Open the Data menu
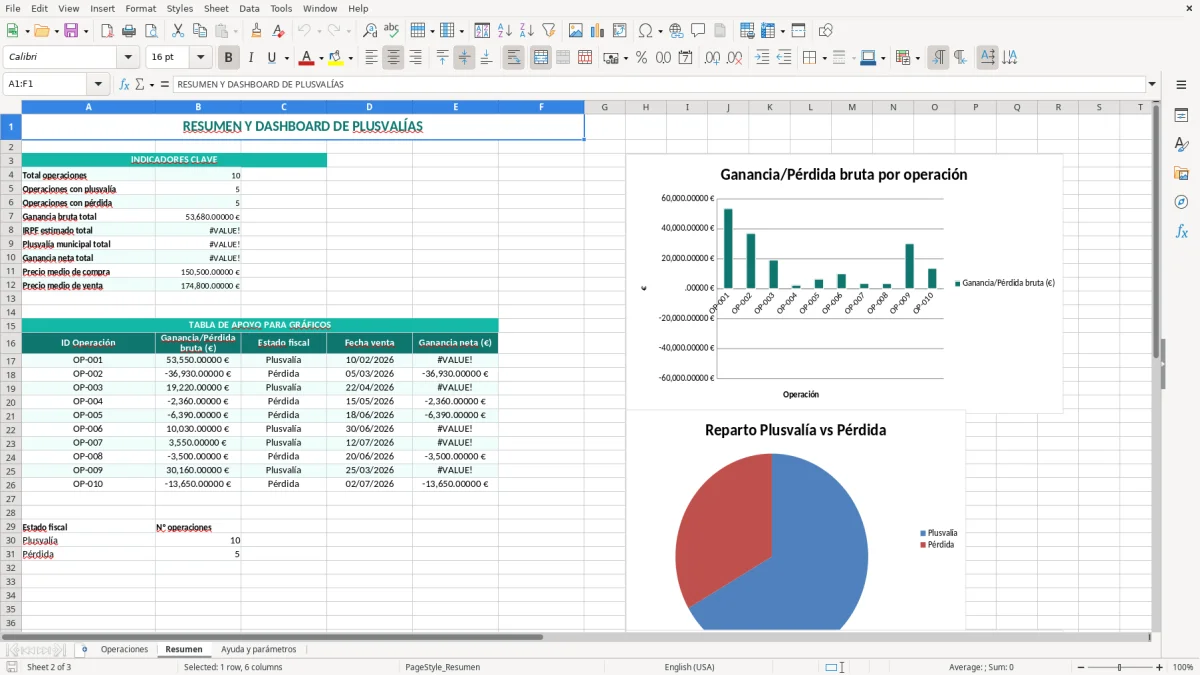This screenshot has width=1200, height=675. 249,8
